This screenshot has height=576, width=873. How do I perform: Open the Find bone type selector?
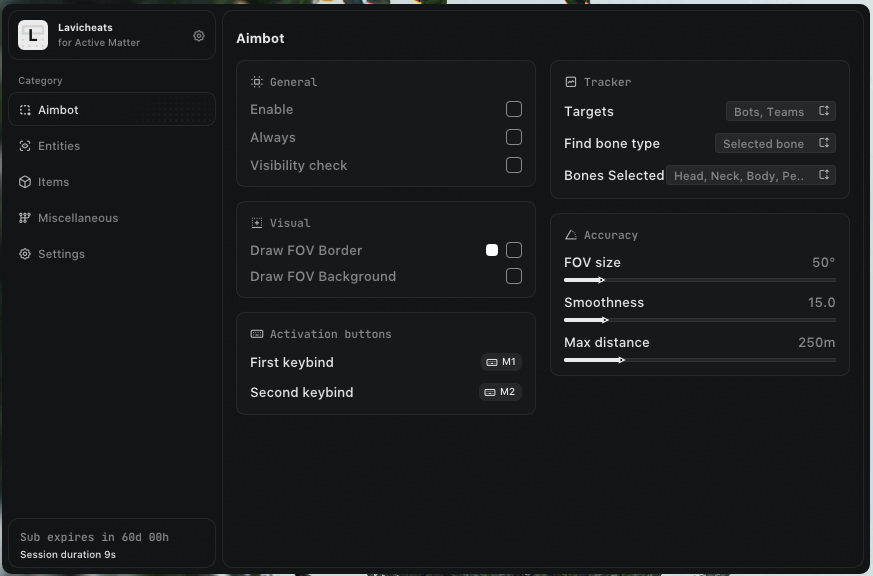(x=774, y=143)
